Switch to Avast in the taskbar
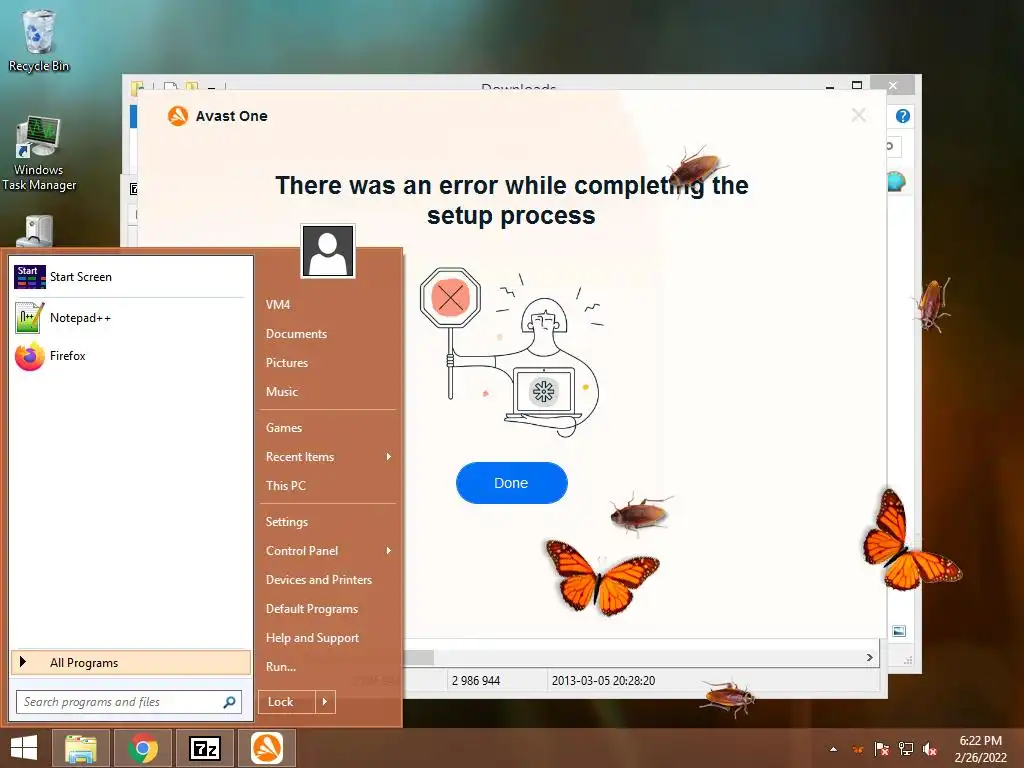 [266, 748]
